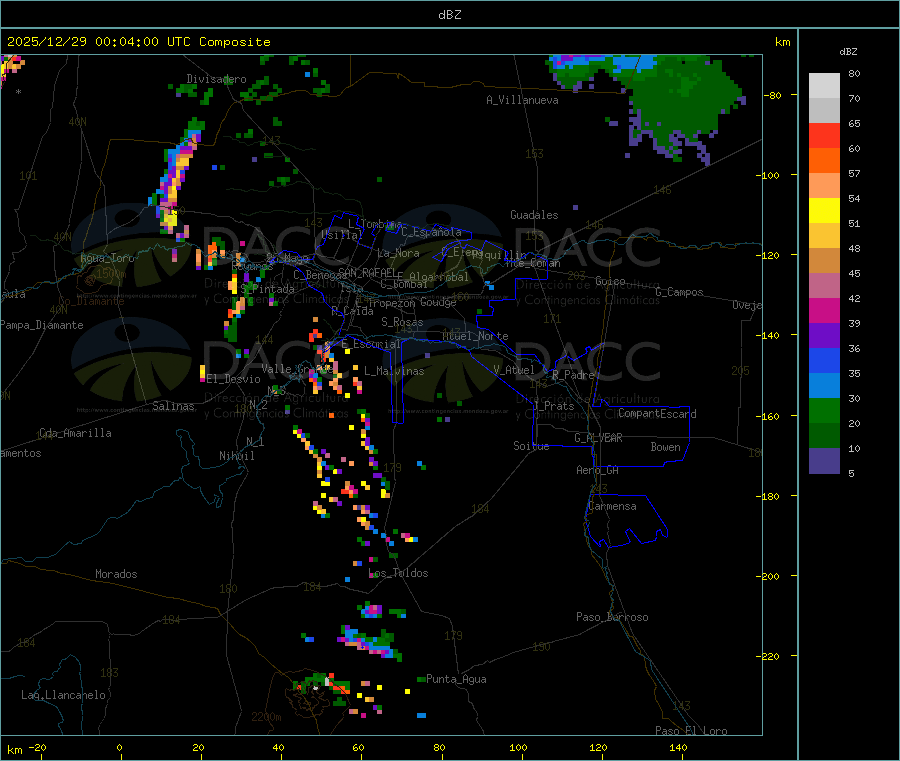Click the A_Villanueva place label
Image resolution: width=900 pixels, height=761 pixels.
[522, 100]
